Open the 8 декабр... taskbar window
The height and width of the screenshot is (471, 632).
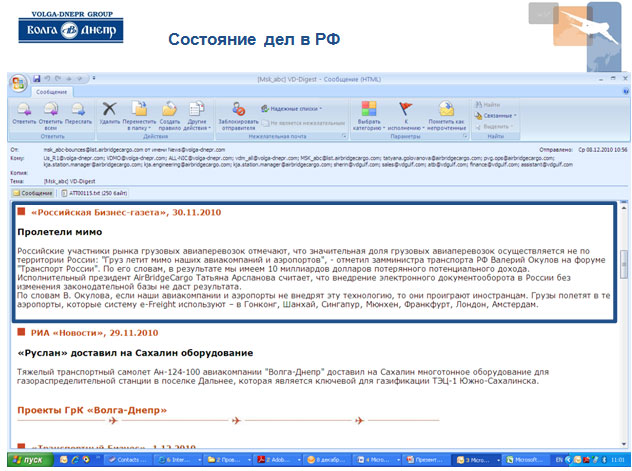[x=328, y=460]
